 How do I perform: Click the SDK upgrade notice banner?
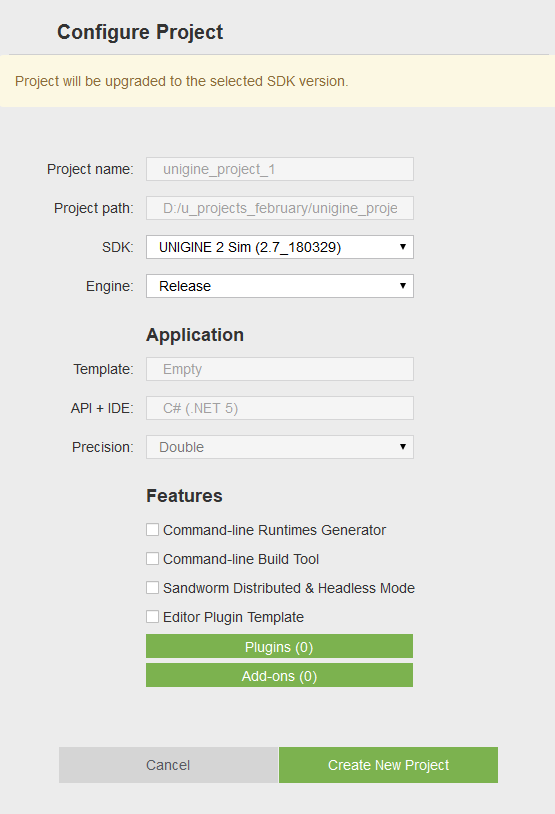pyautogui.click(x=277, y=81)
